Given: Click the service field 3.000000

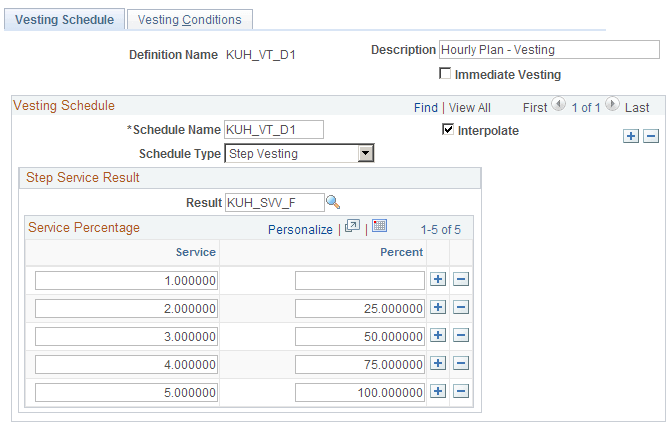Looking at the screenshot, I should 126,336.
